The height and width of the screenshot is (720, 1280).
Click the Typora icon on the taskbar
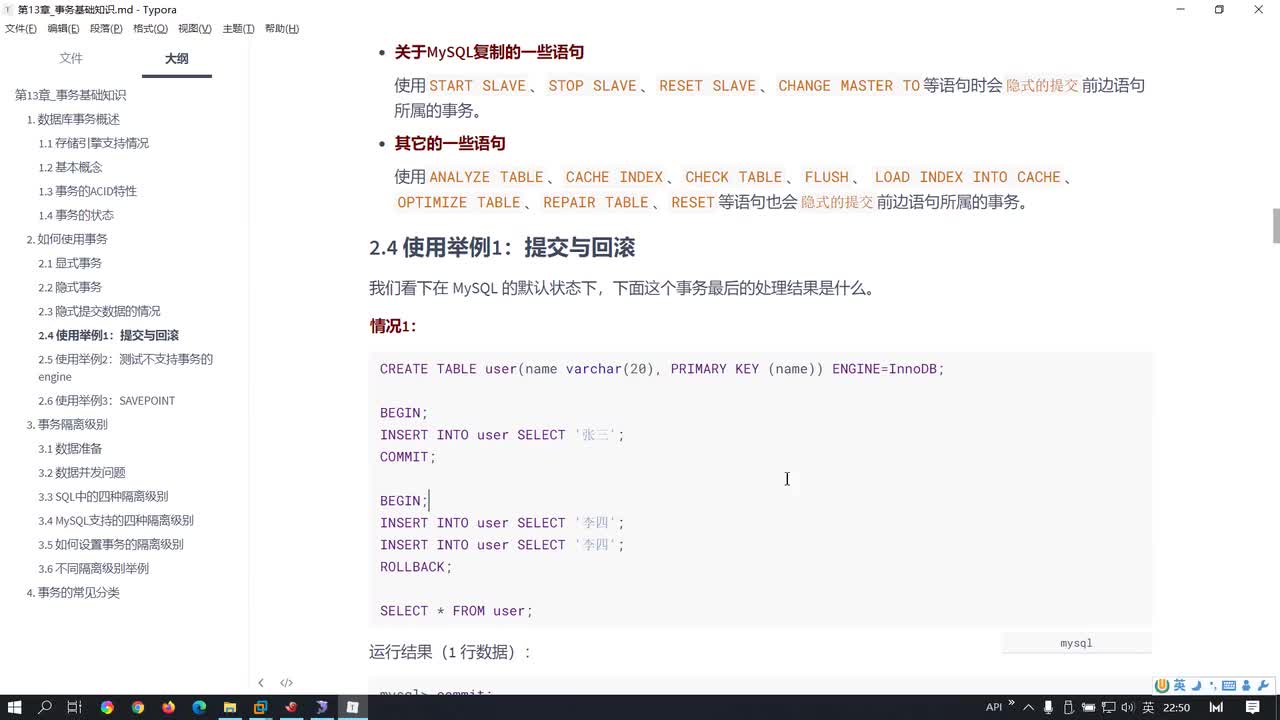(352, 707)
